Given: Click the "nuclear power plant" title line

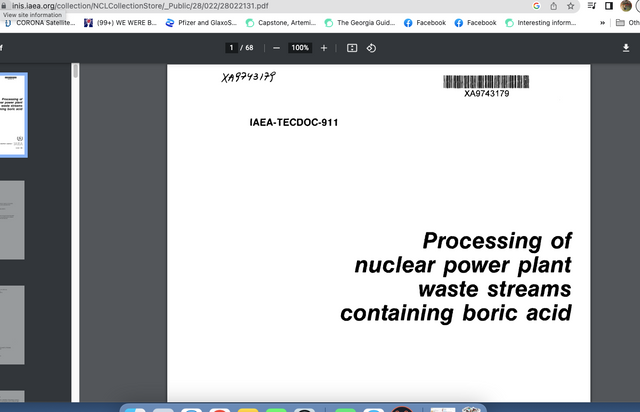Looking at the screenshot, I should (463, 265).
